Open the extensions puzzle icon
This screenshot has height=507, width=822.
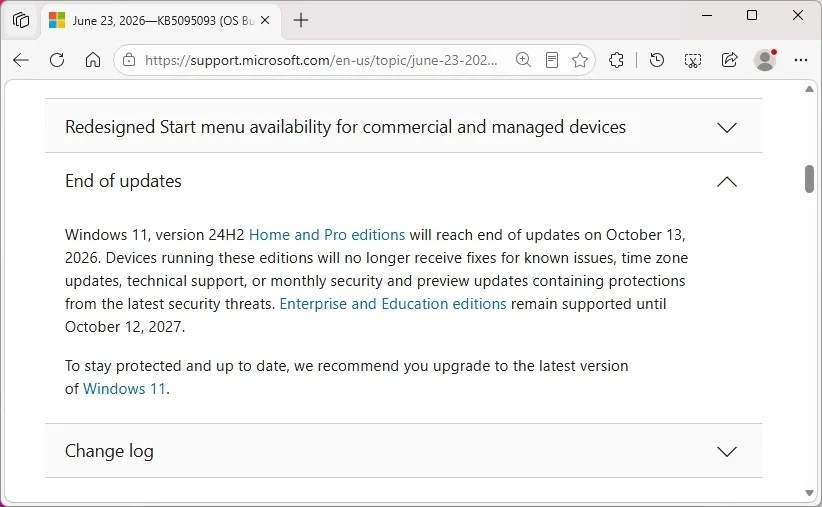tap(616, 60)
